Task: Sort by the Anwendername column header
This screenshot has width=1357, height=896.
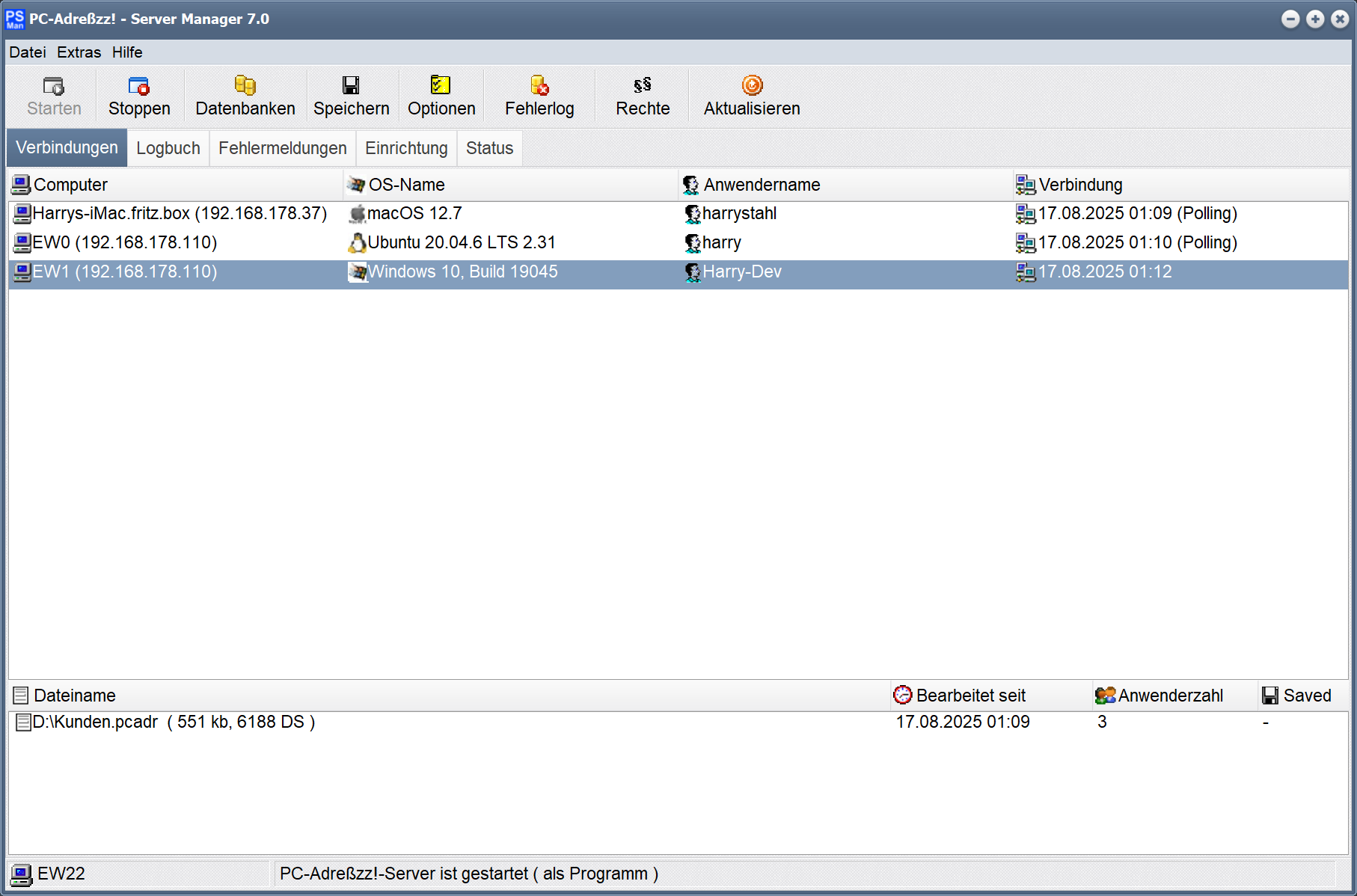Action: (846, 185)
